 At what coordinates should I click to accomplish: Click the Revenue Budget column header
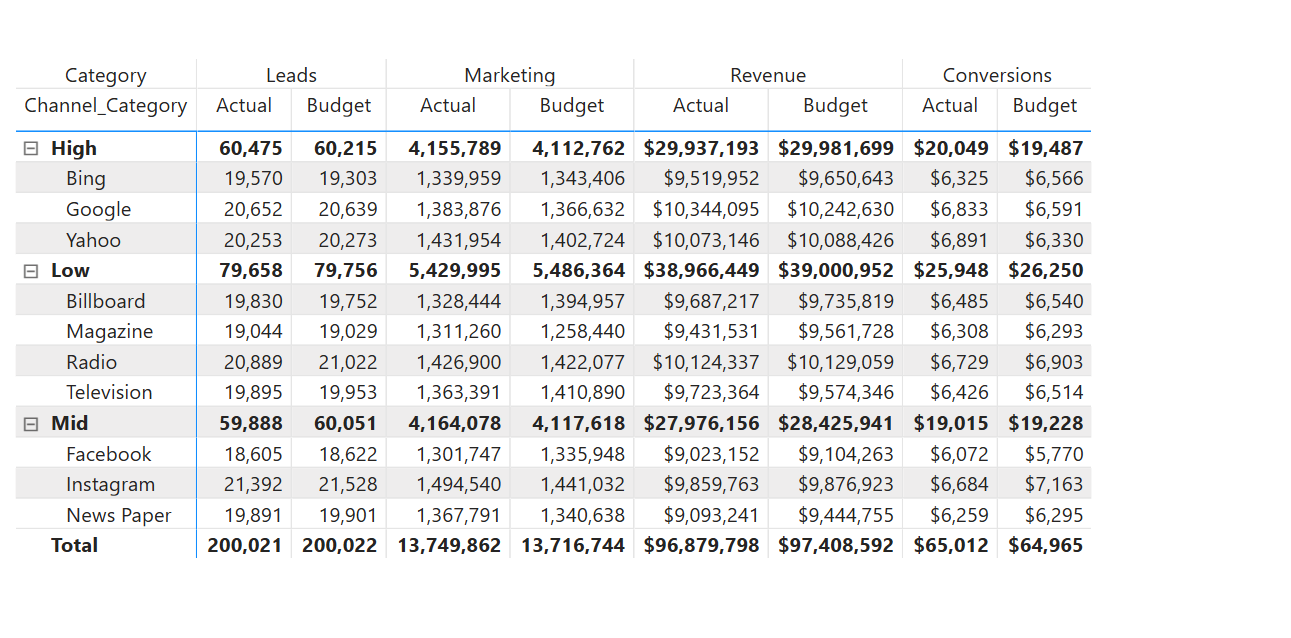(835, 105)
